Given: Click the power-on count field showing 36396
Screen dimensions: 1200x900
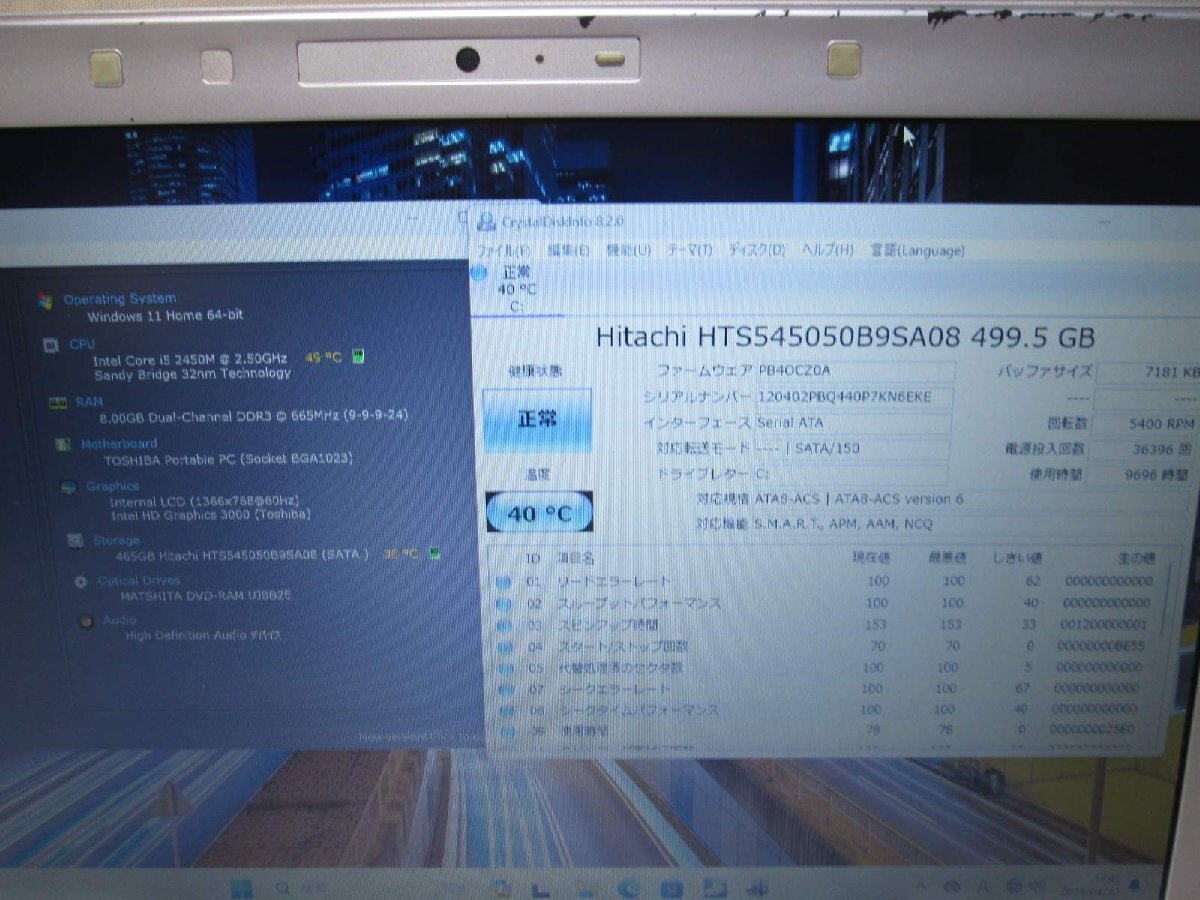Looking at the screenshot, I should [x=1142, y=450].
